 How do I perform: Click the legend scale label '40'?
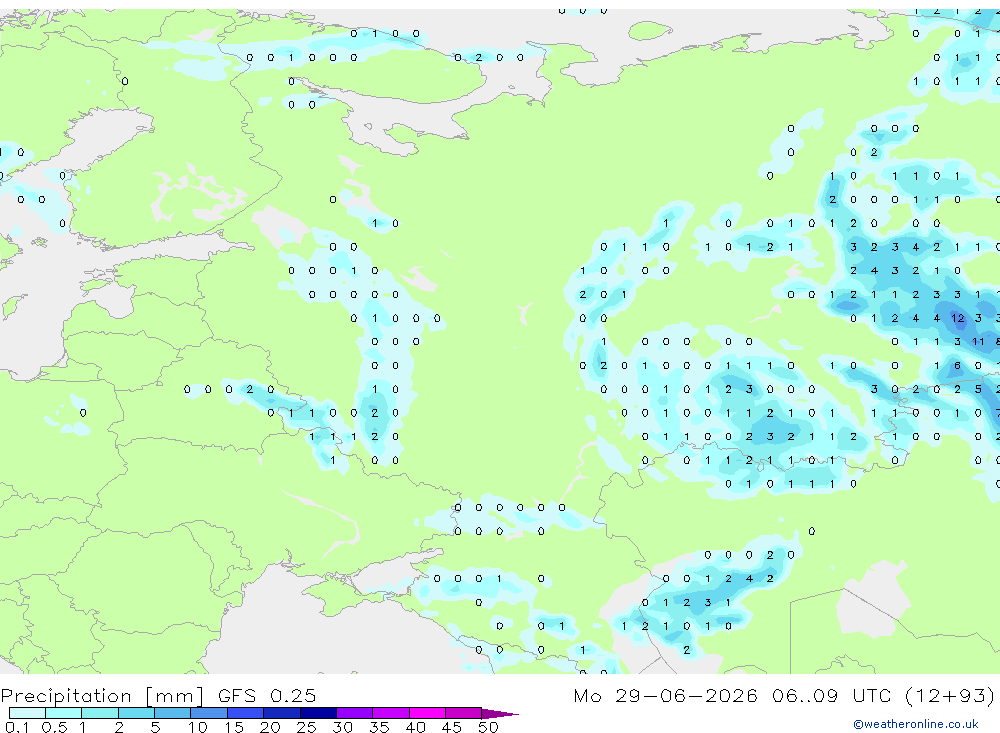415,727
